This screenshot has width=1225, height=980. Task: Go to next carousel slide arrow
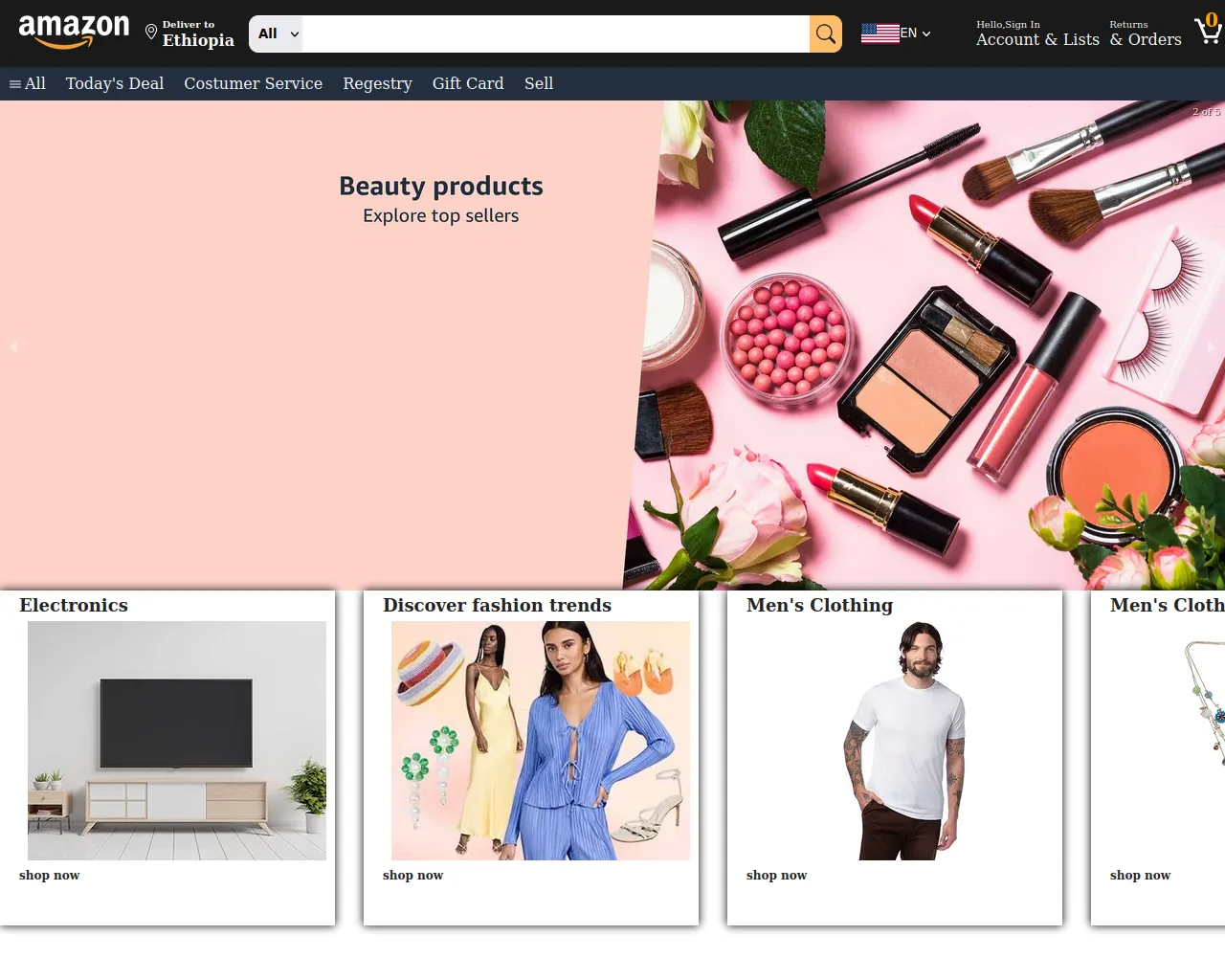[1212, 346]
